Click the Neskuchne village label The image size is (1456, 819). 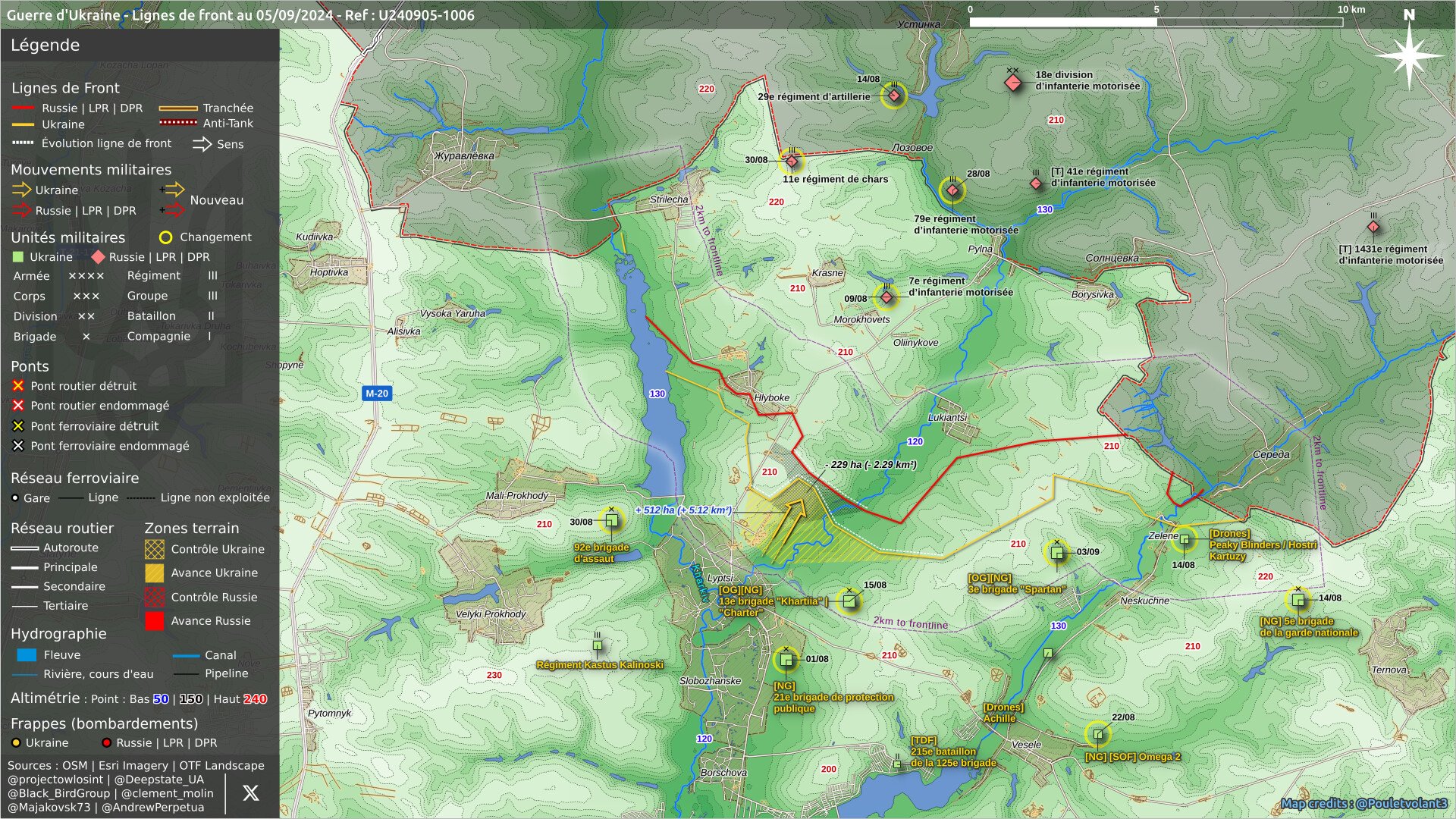pyautogui.click(x=1144, y=601)
